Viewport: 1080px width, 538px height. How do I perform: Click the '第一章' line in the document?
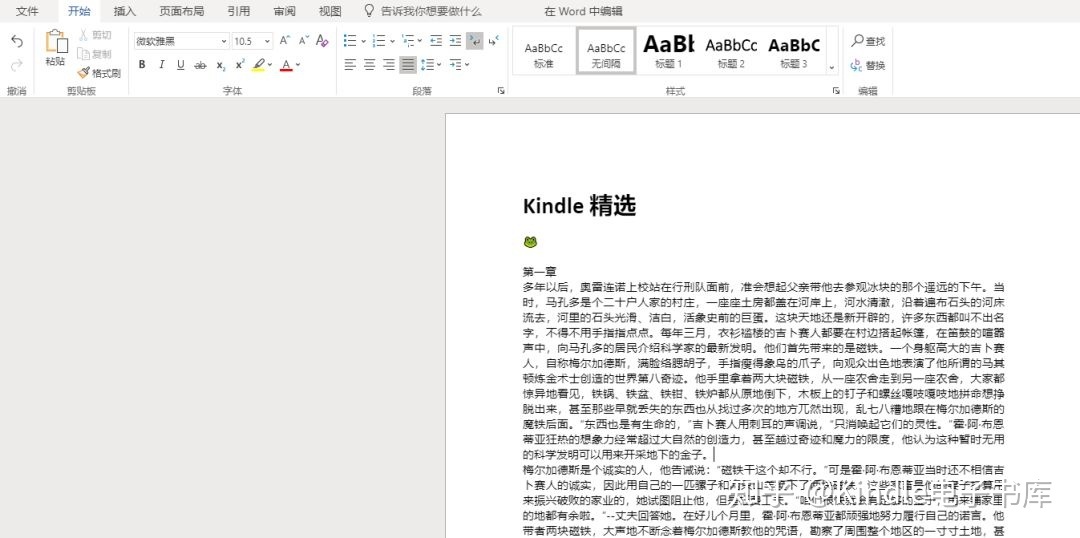click(x=540, y=271)
